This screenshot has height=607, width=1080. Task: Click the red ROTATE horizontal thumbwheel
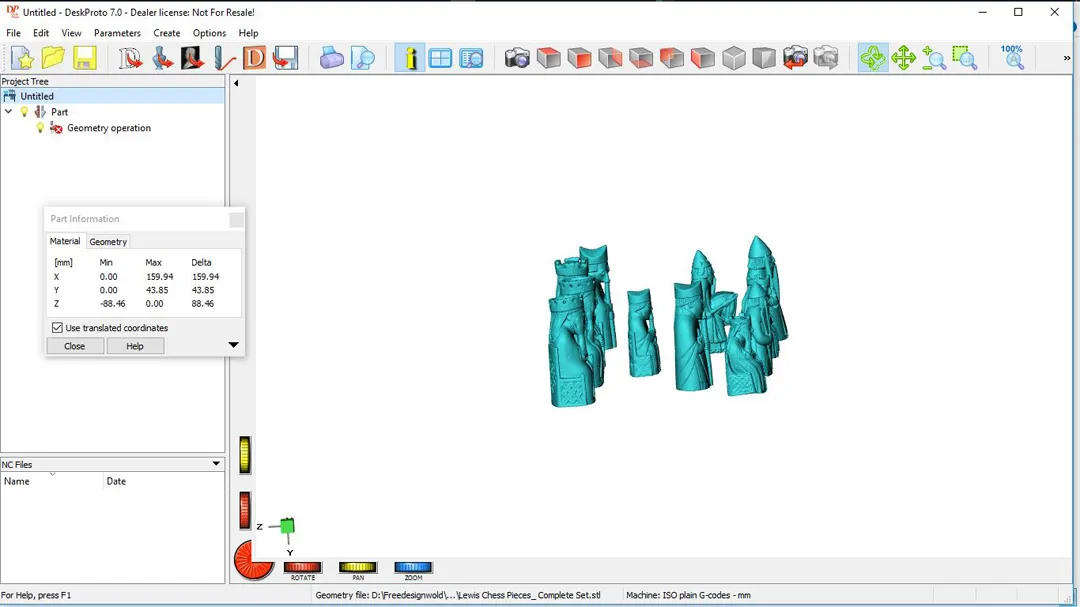302,567
